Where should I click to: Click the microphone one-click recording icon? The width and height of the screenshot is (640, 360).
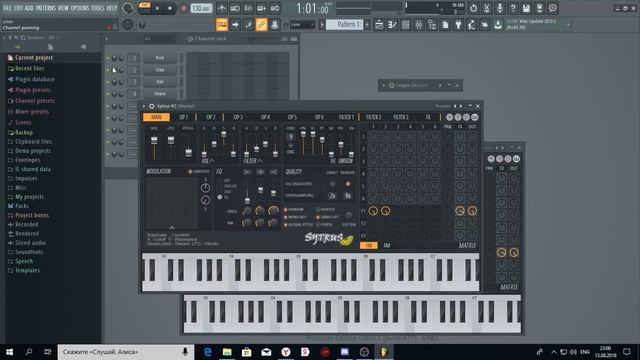[x=500, y=8]
